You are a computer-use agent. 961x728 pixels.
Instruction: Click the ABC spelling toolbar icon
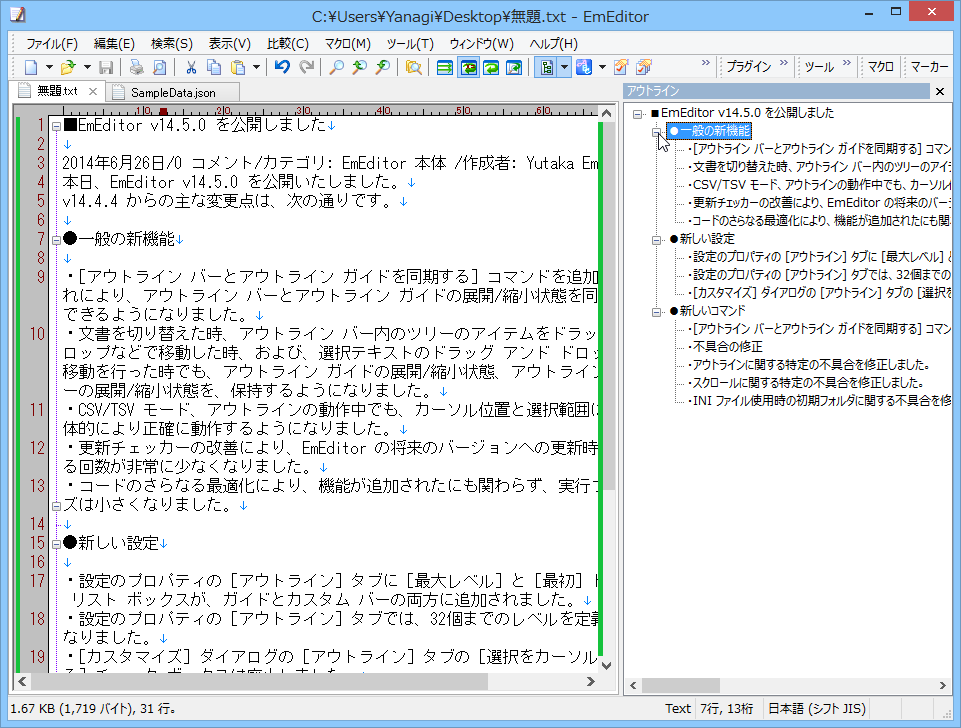coord(584,67)
